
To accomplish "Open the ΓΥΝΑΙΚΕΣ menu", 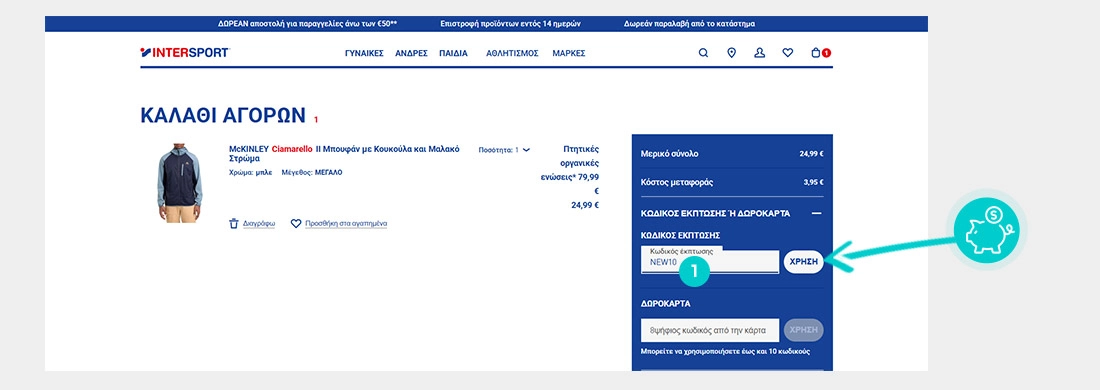I will point(364,53).
